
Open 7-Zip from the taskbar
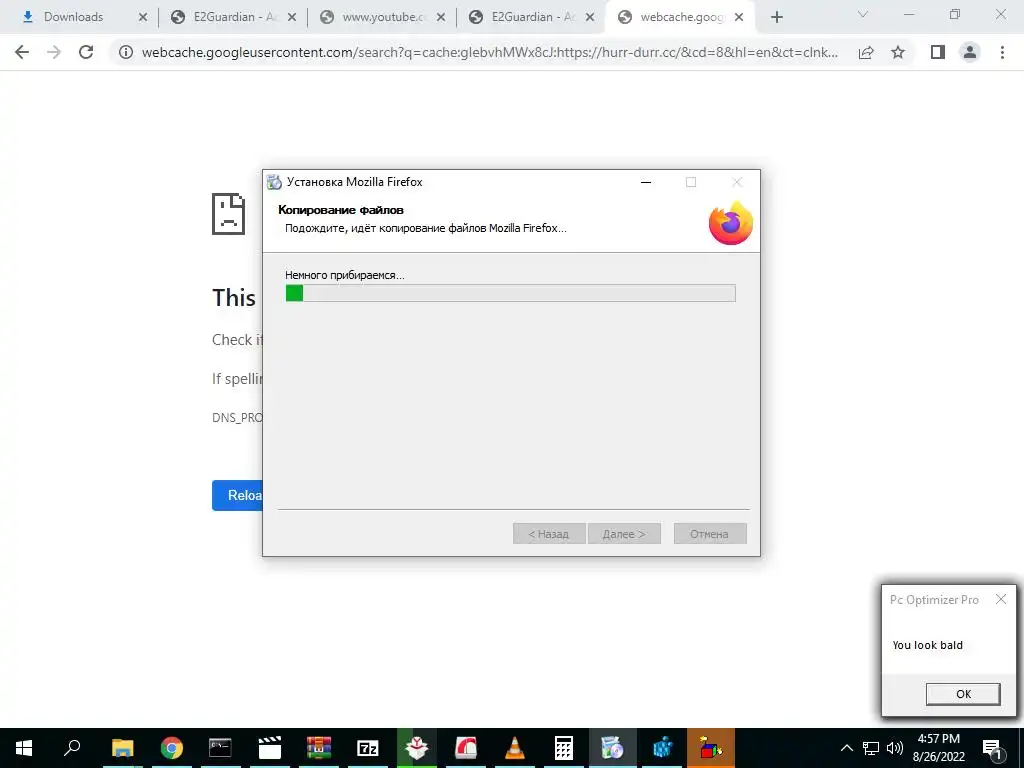(368, 748)
